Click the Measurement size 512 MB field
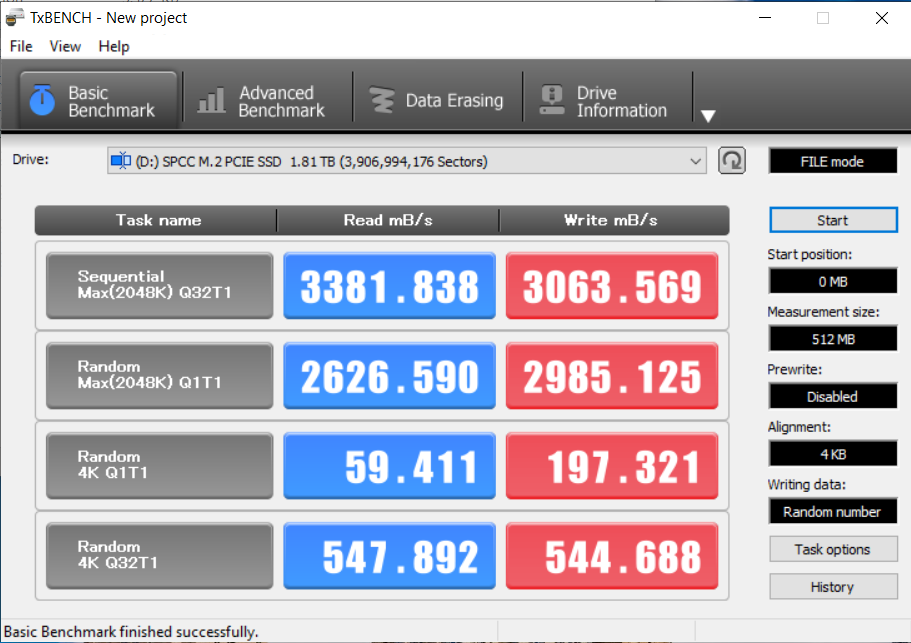911x643 pixels. point(832,339)
